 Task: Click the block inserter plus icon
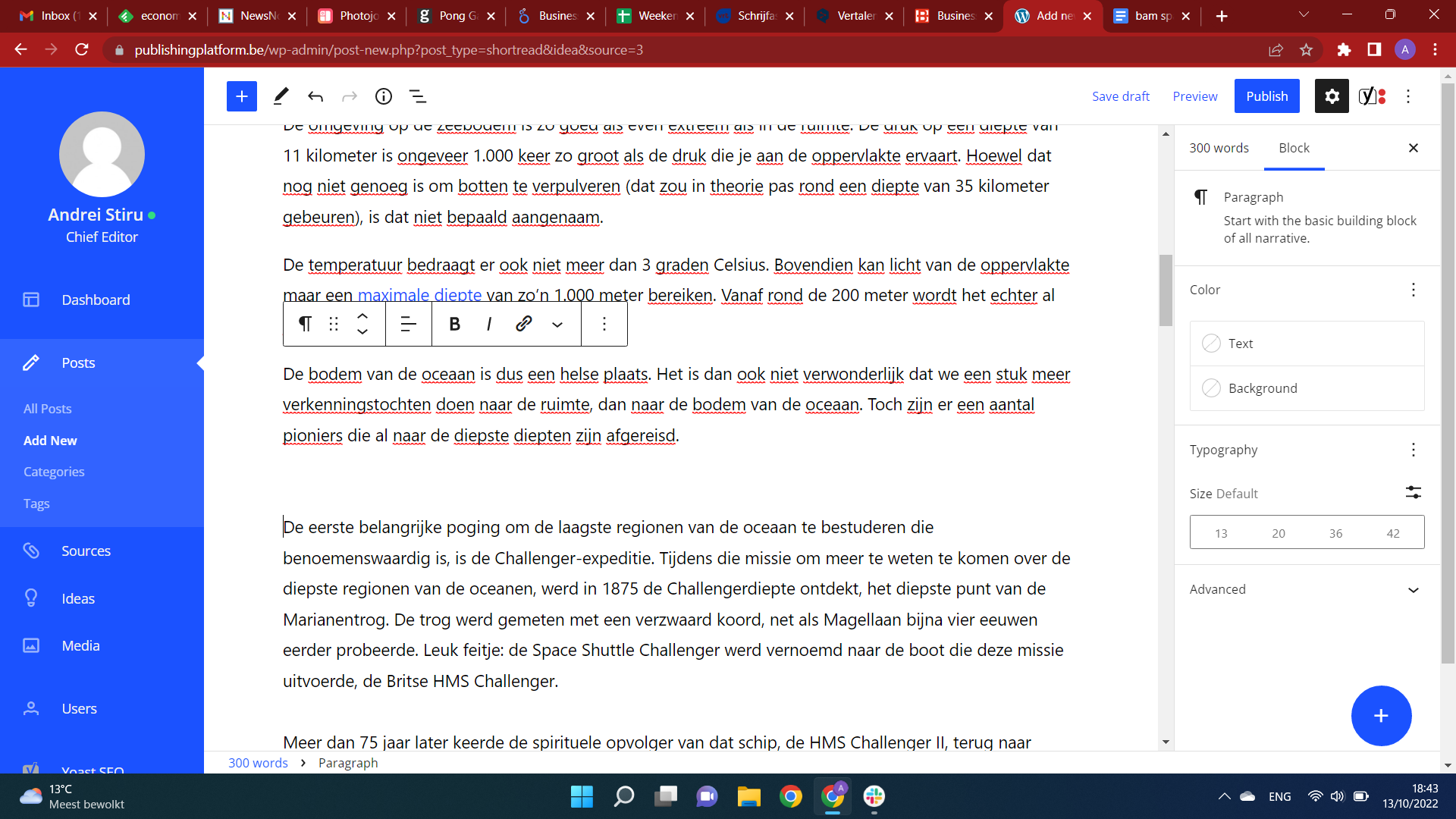coord(241,96)
